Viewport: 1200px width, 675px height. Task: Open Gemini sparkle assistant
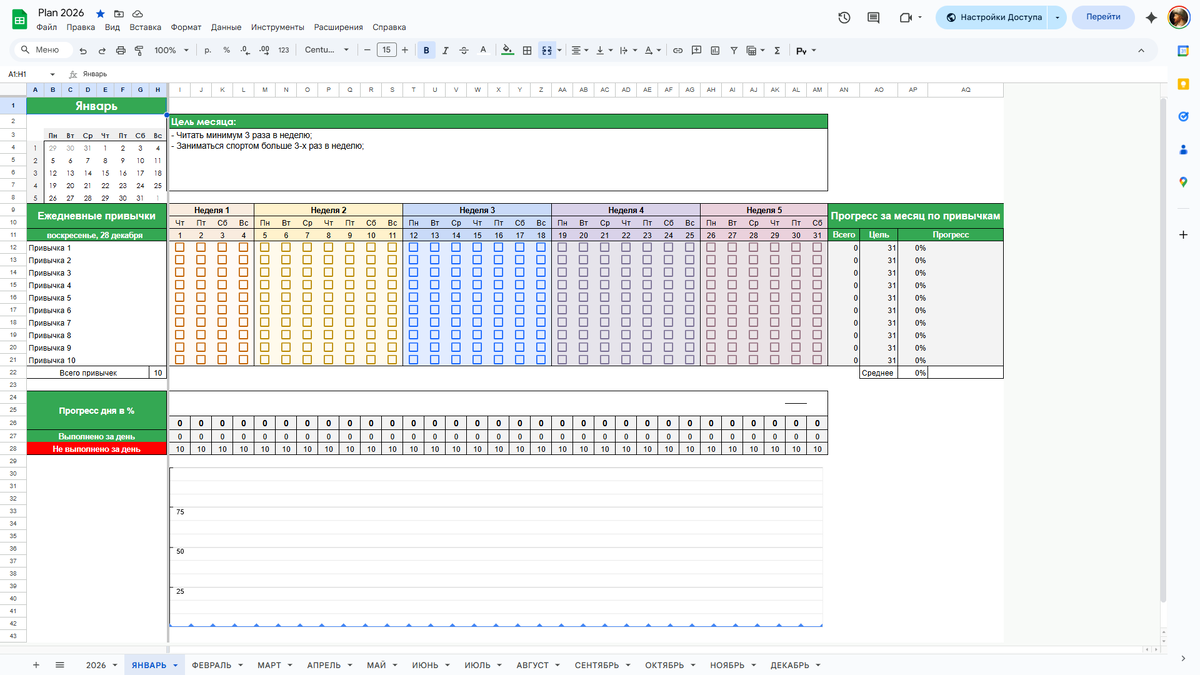pyautogui.click(x=1151, y=17)
